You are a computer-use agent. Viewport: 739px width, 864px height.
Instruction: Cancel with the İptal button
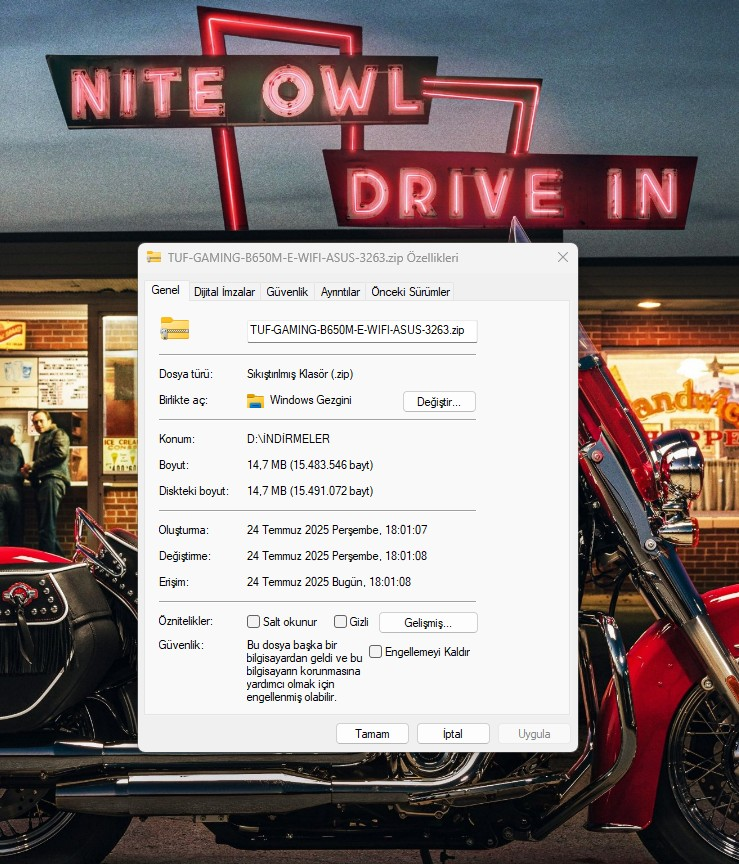453,734
